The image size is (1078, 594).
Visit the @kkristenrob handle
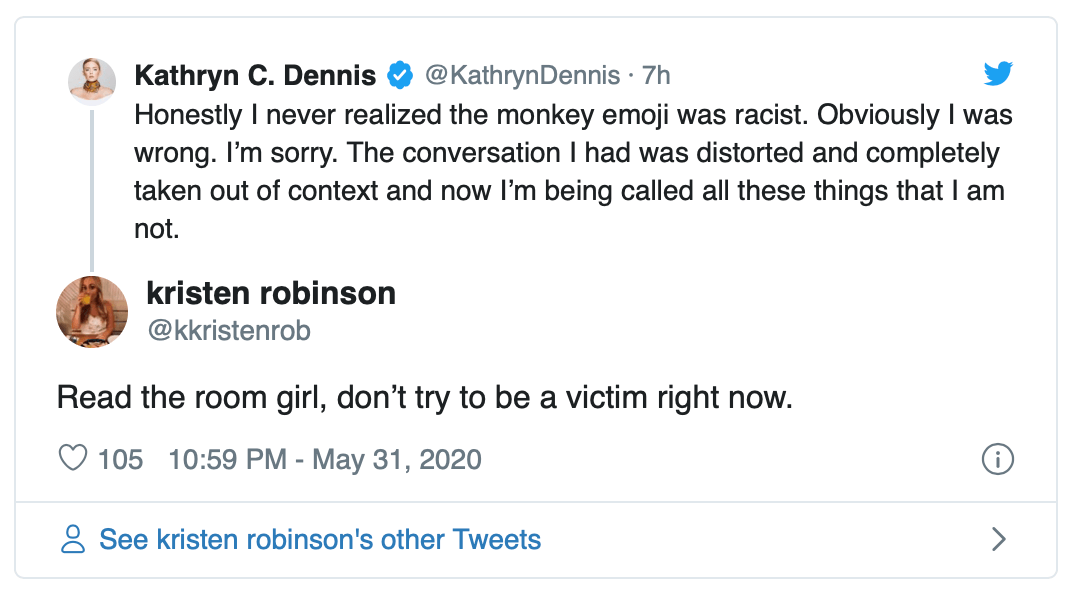(x=228, y=330)
